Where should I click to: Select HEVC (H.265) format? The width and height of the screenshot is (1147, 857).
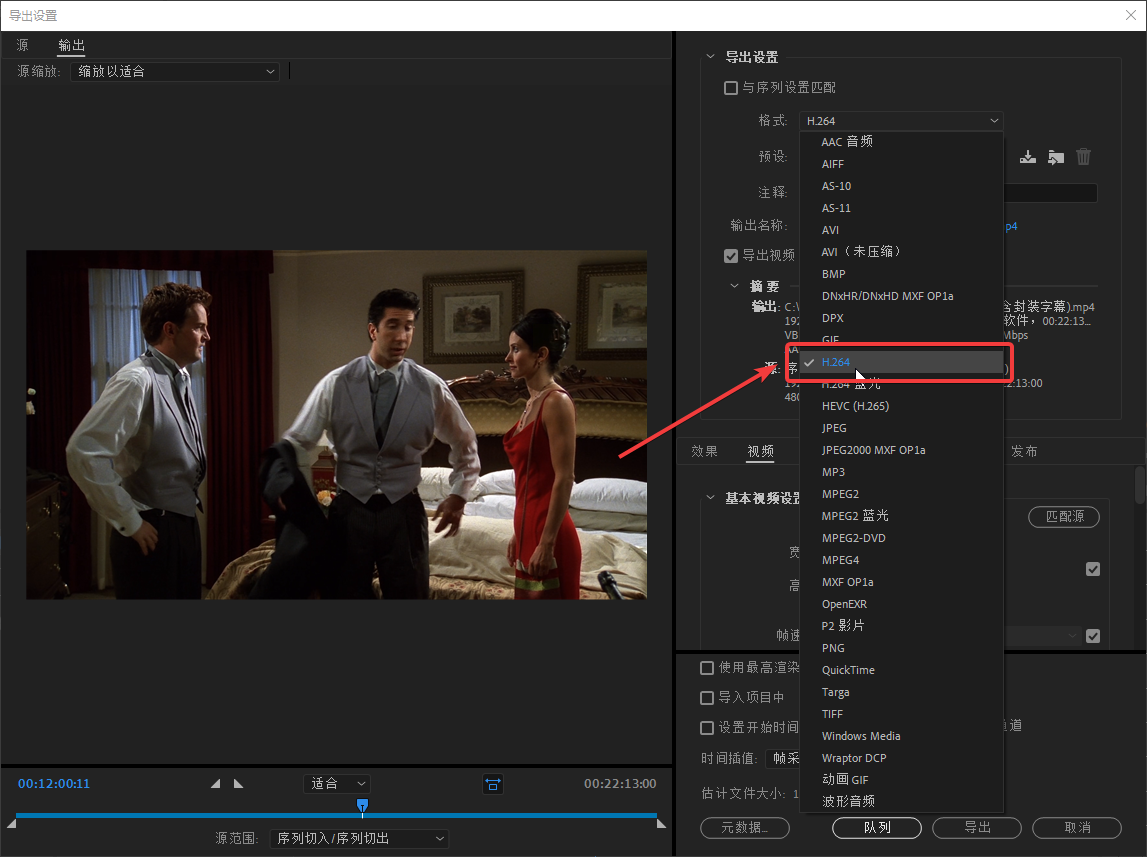click(901, 406)
